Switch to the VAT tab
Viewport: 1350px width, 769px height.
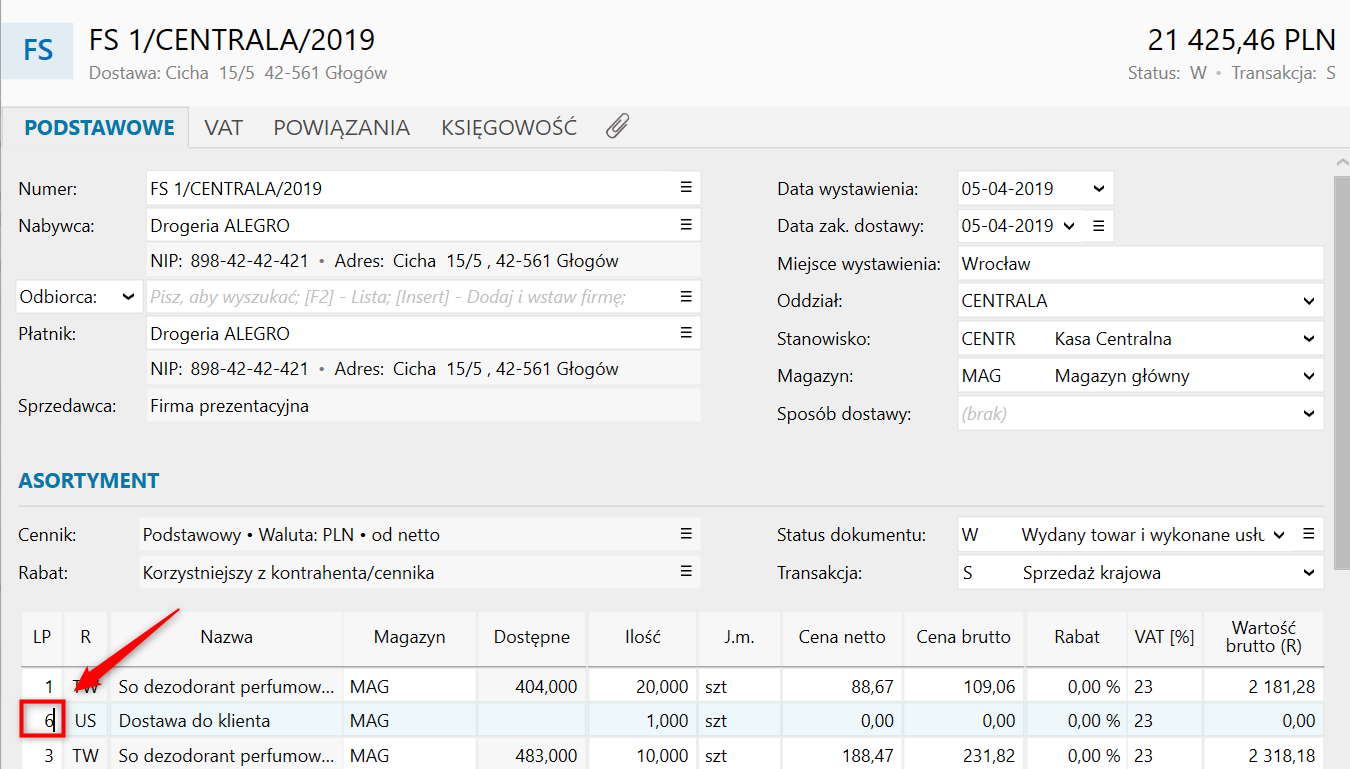tap(223, 128)
